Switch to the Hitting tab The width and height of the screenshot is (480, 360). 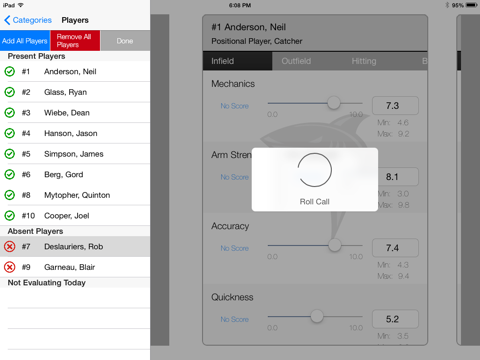pos(364,61)
